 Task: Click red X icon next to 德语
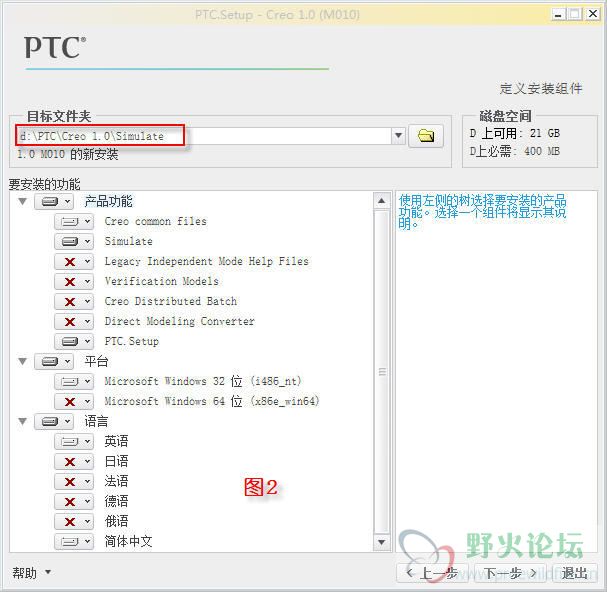pos(70,502)
